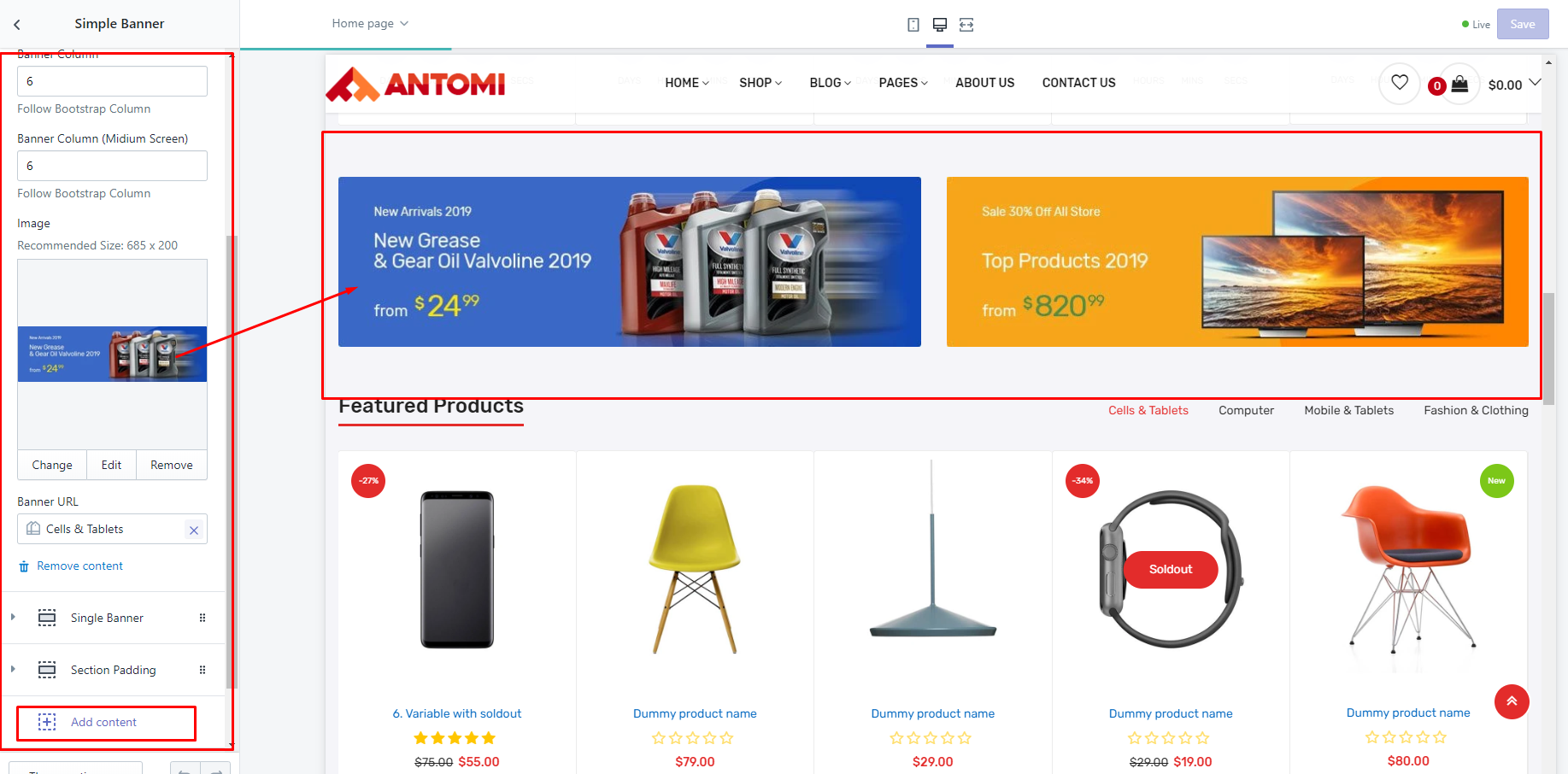The image size is (1568, 774).
Task: Click the Banner Column input field
Action: tap(112, 81)
